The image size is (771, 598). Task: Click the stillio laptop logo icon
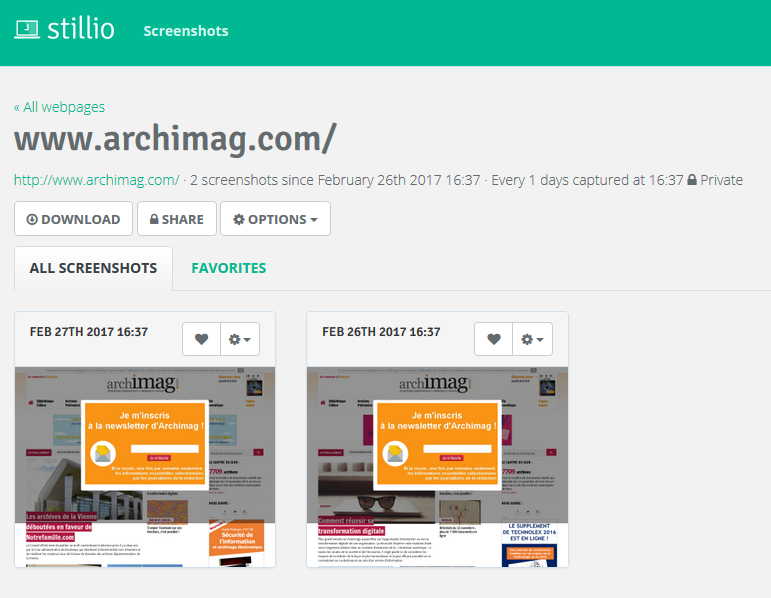[x=27, y=29]
